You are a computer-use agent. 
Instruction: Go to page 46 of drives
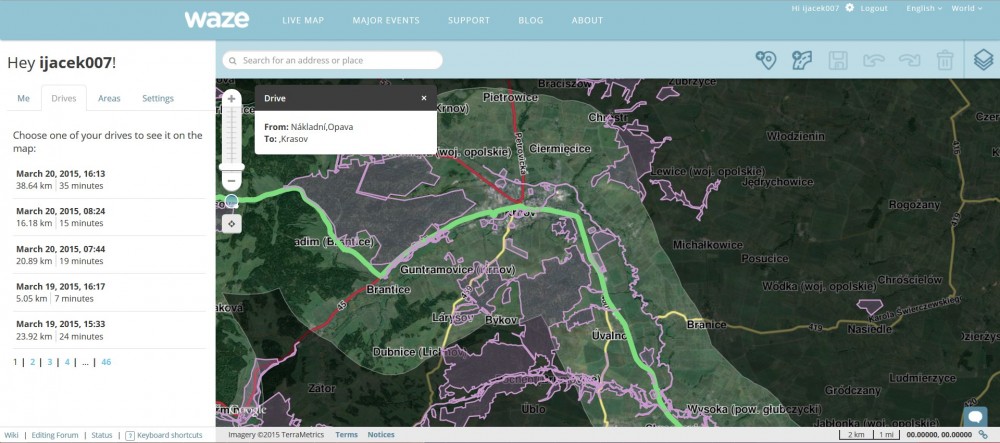pos(106,362)
